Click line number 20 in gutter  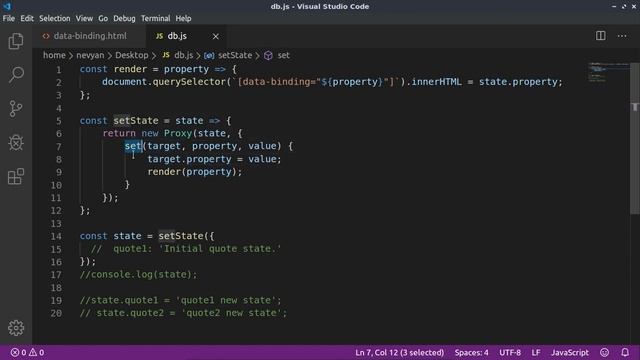pos(56,313)
